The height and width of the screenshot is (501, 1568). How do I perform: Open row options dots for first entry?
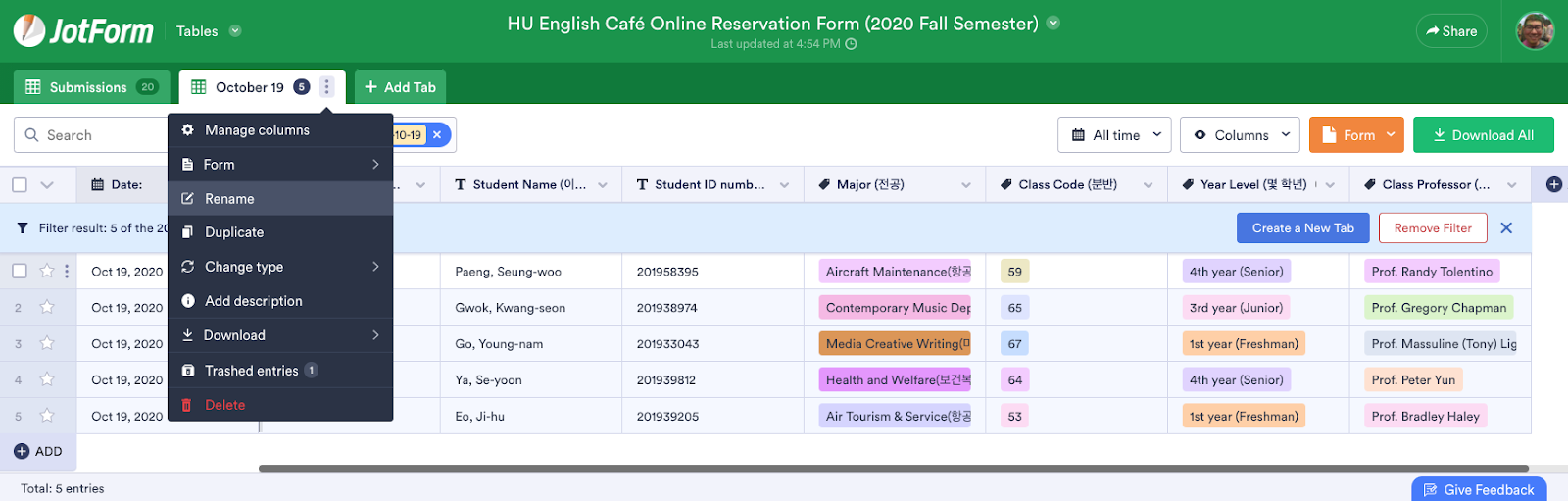pyautogui.click(x=67, y=272)
